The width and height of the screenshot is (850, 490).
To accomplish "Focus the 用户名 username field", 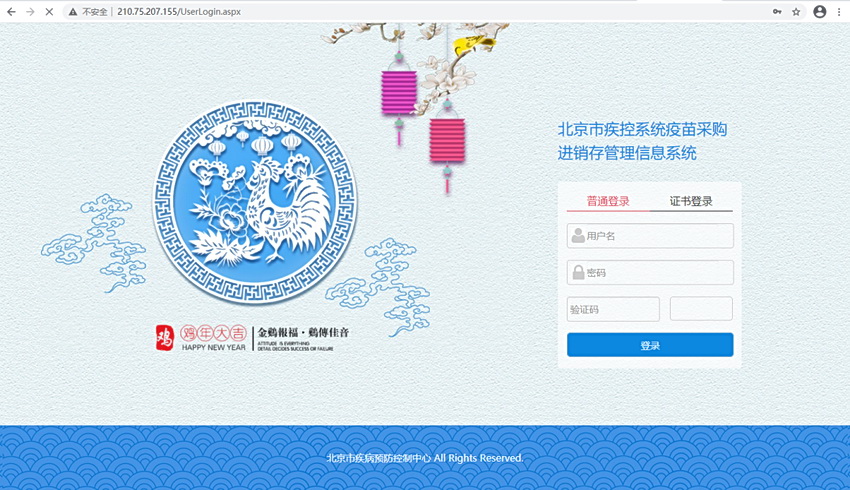I will [650, 236].
